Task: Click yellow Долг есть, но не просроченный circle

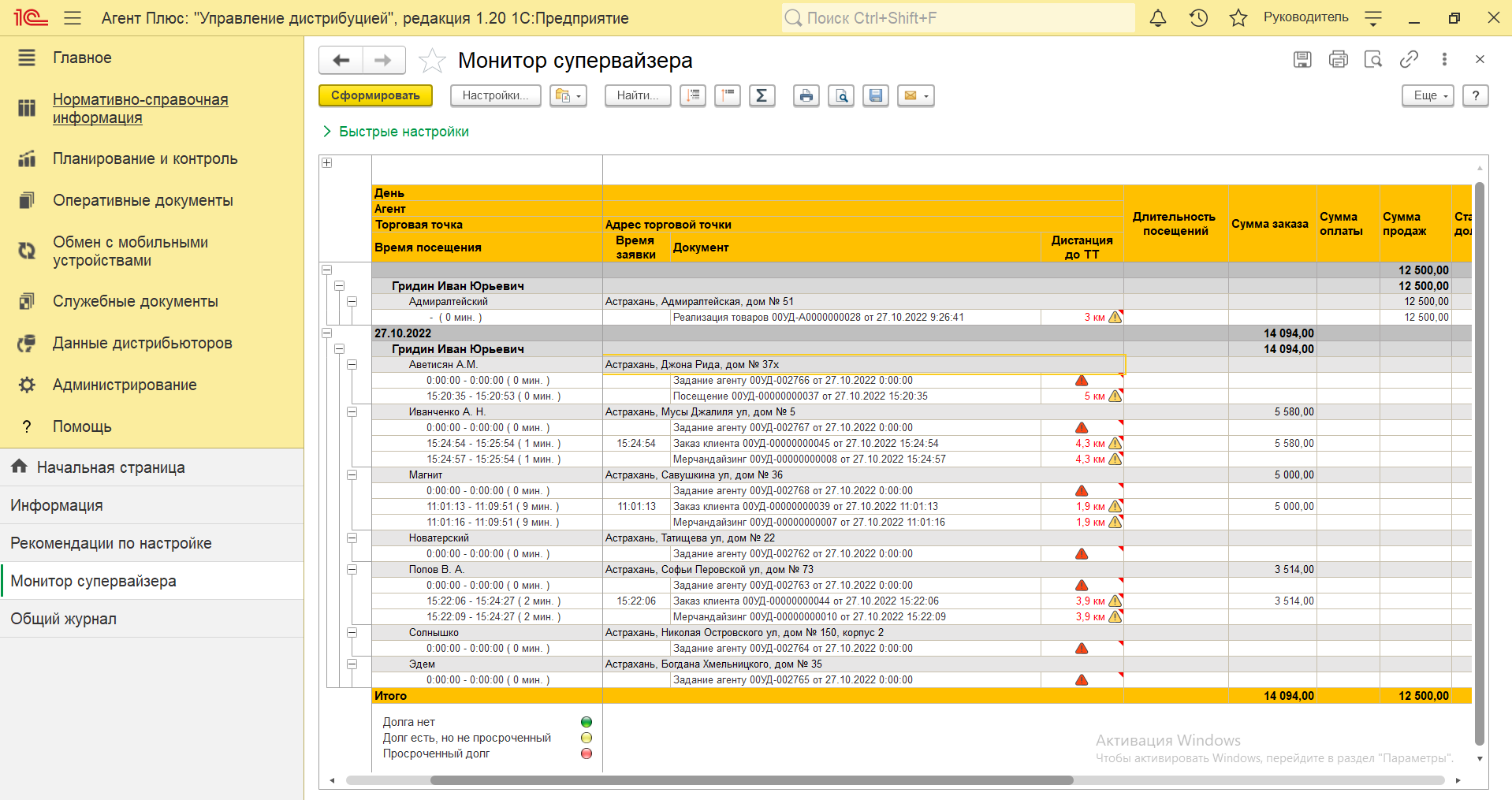Action: pyautogui.click(x=586, y=738)
